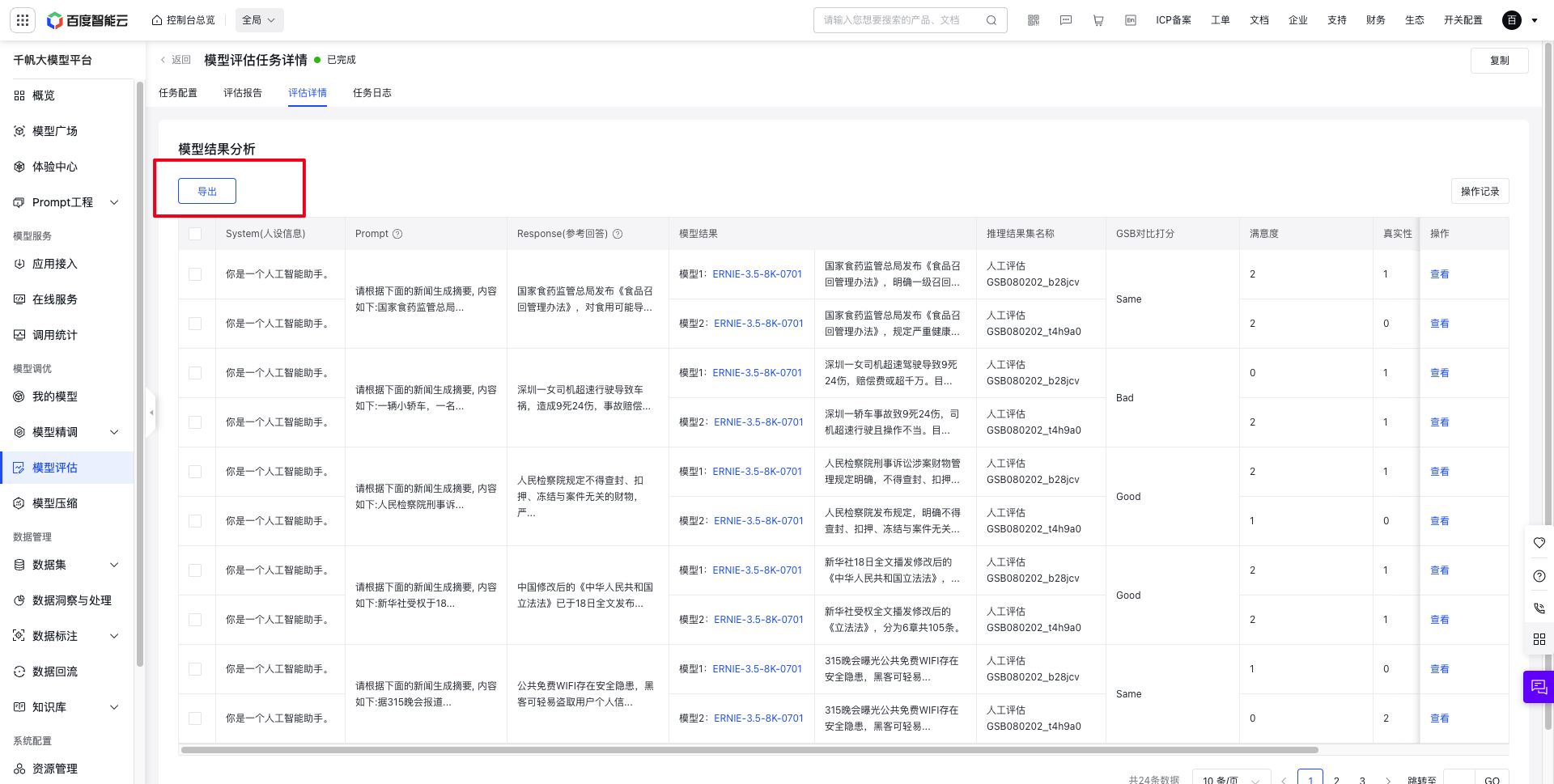
Task: Click help icon next to Prompt column
Action: 397,234
